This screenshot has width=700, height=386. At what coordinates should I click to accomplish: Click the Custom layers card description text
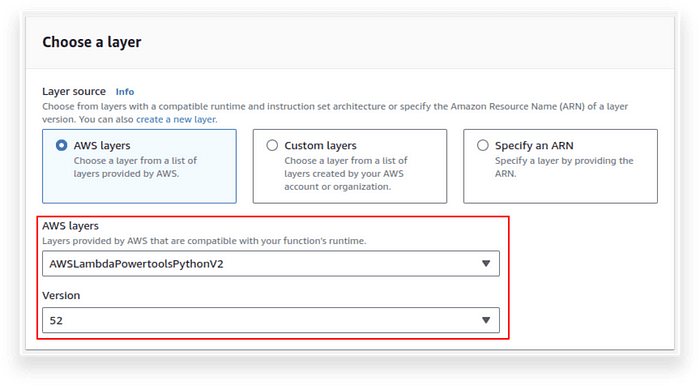pyautogui.click(x=346, y=174)
